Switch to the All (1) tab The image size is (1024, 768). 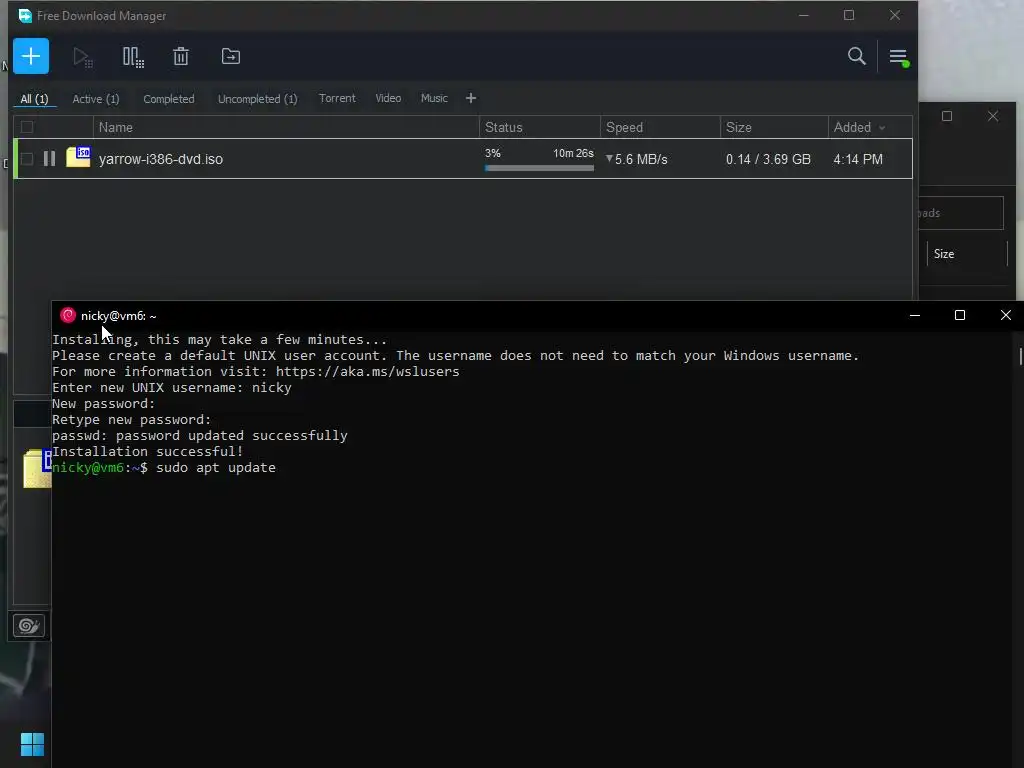click(34, 99)
